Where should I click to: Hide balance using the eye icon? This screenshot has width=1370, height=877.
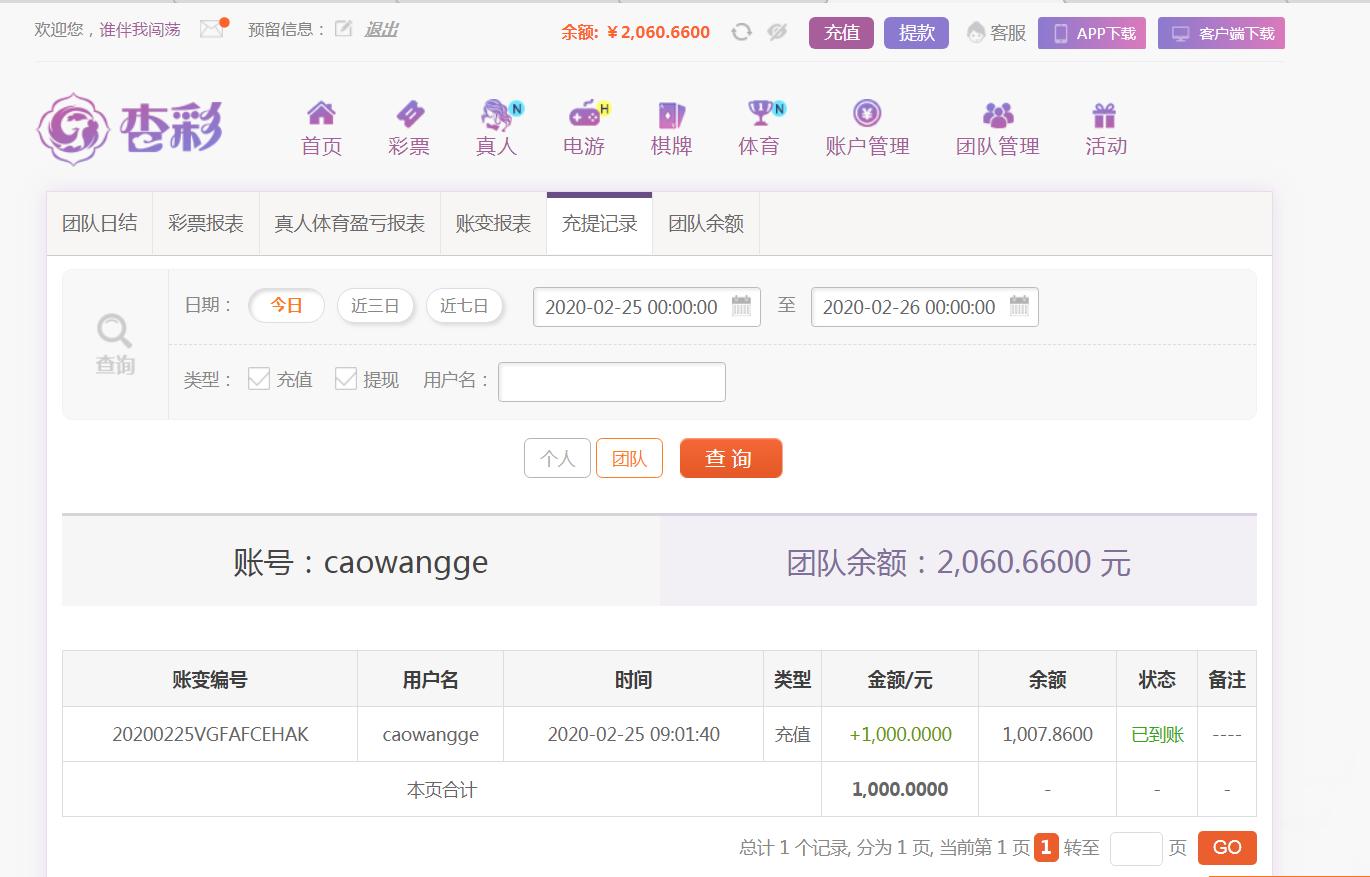pyautogui.click(x=777, y=32)
